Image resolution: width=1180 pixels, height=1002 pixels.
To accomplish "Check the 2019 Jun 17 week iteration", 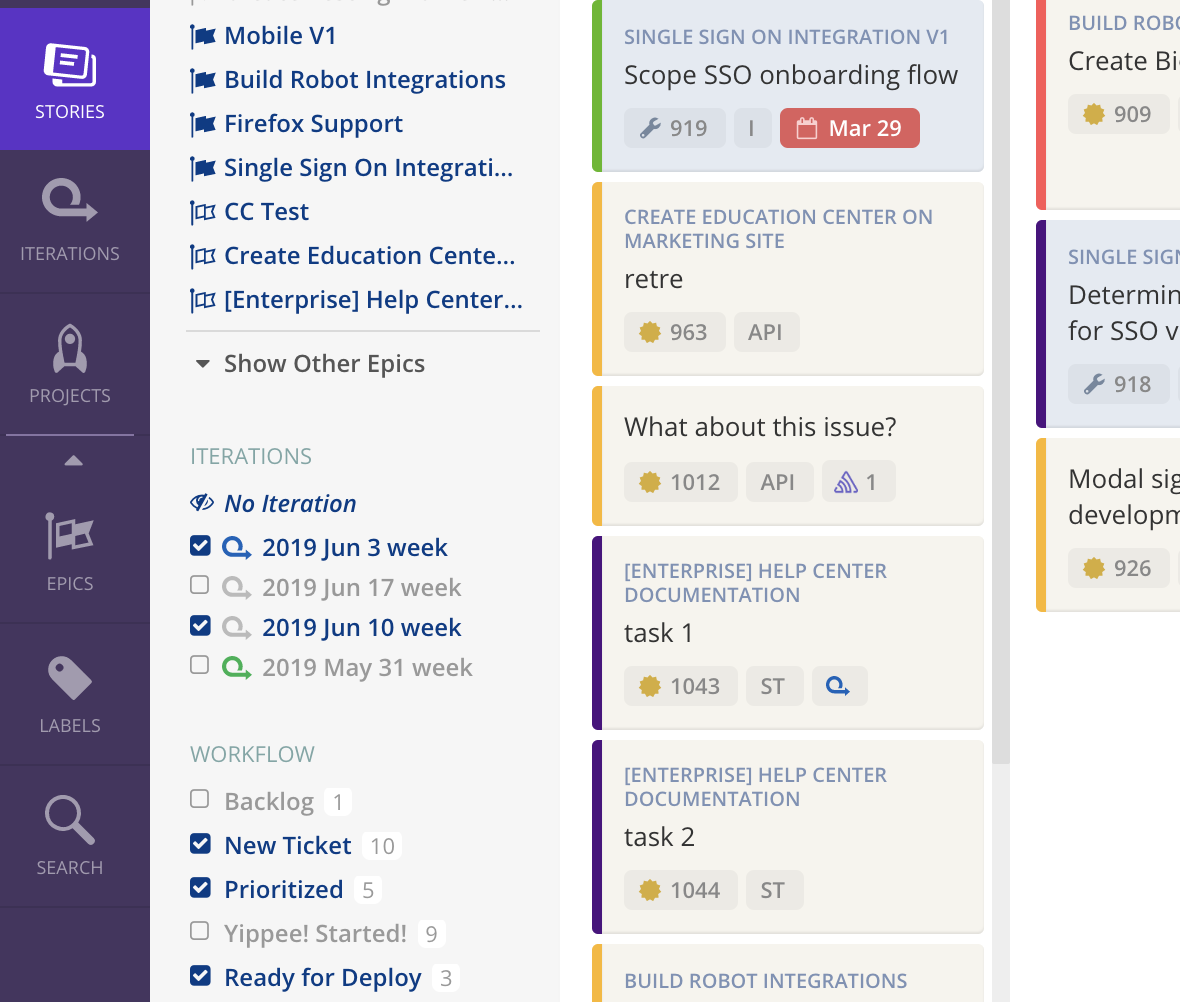I will (199, 585).
